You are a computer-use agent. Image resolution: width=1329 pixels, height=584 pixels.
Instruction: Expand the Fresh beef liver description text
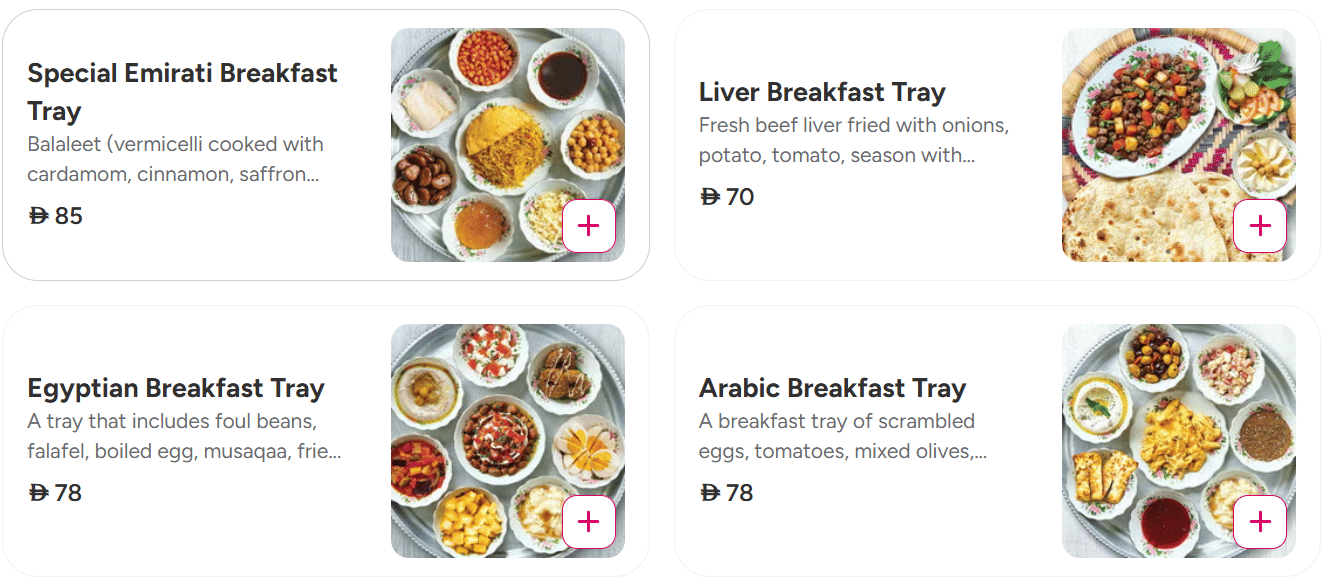coord(853,140)
